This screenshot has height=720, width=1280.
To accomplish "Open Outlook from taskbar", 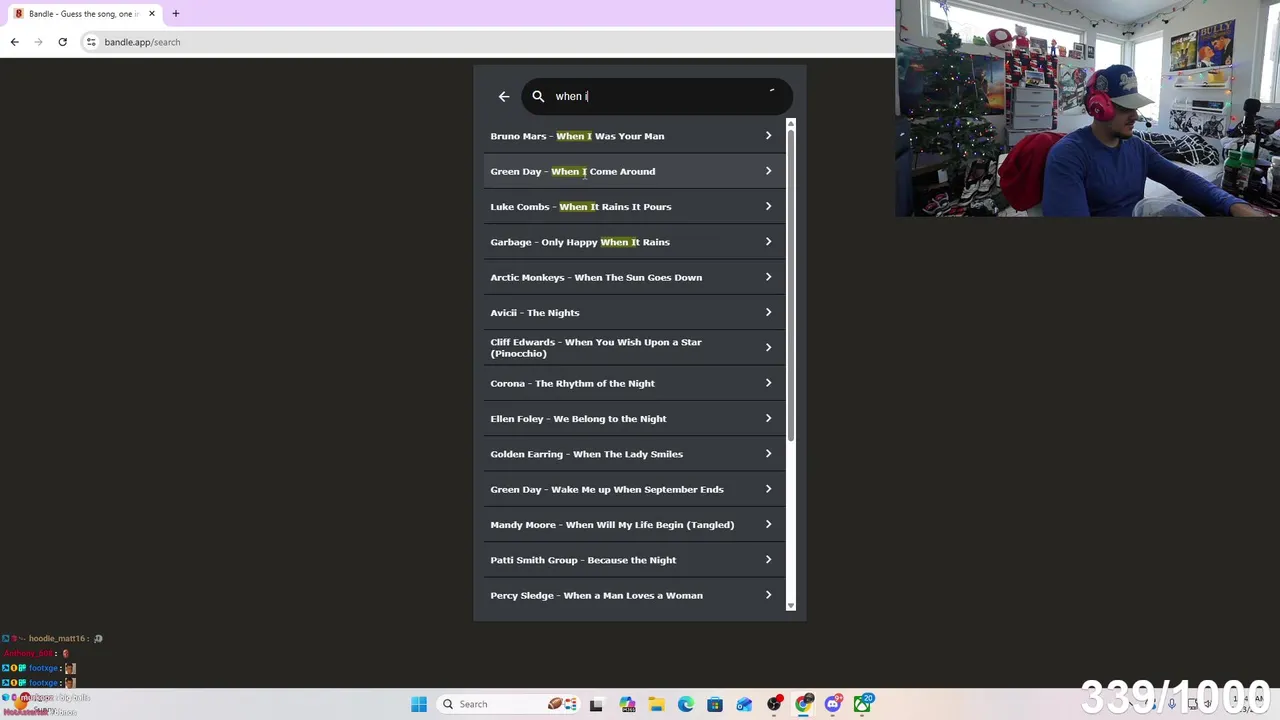I will pos(744,704).
